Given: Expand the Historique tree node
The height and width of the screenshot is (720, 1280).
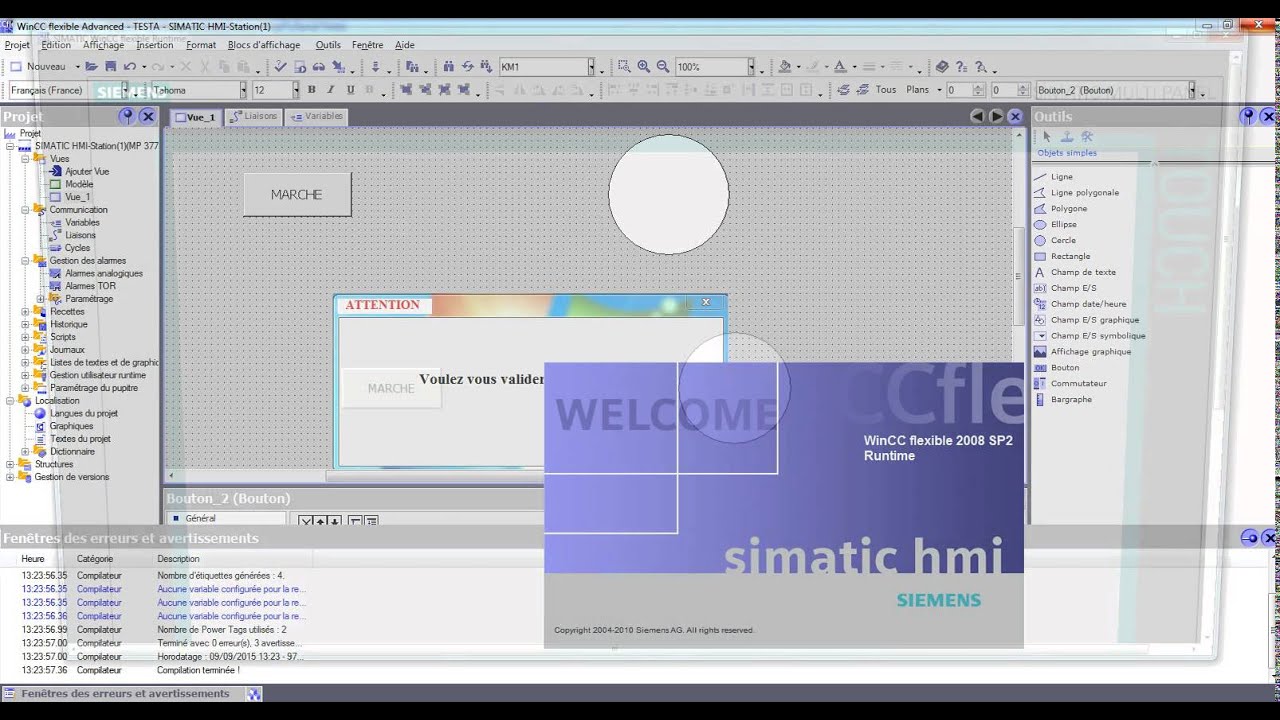Looking at the screenshot, I should (25, 325).
